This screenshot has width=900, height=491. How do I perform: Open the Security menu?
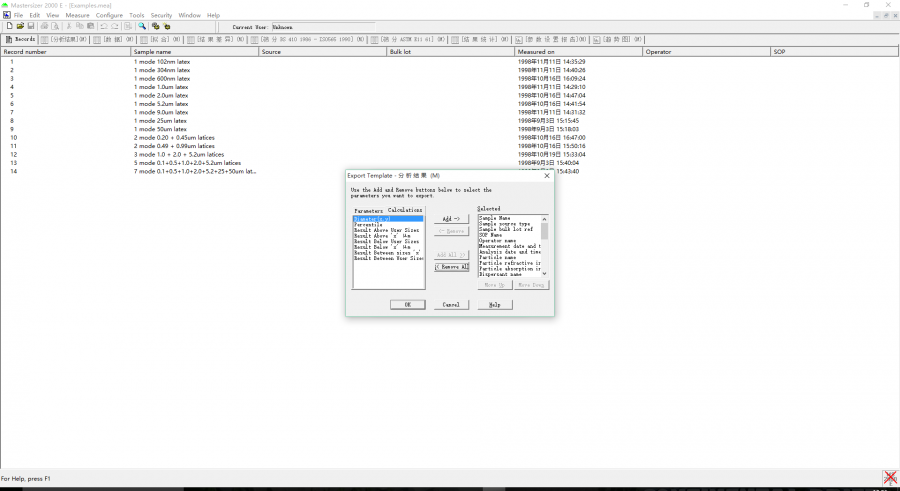(x=161, y=16)
